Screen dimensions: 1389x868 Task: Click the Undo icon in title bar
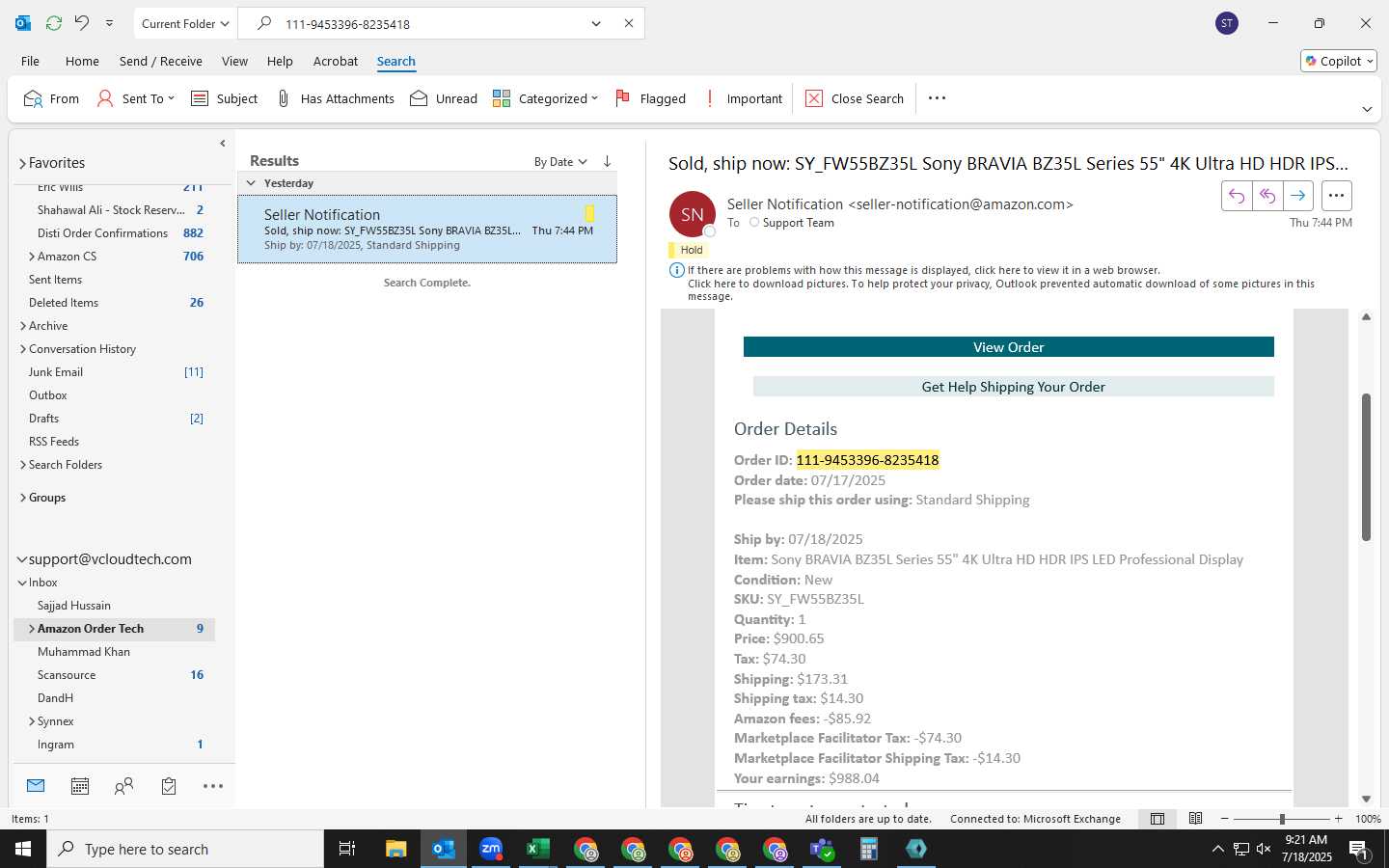pos(82,23)
